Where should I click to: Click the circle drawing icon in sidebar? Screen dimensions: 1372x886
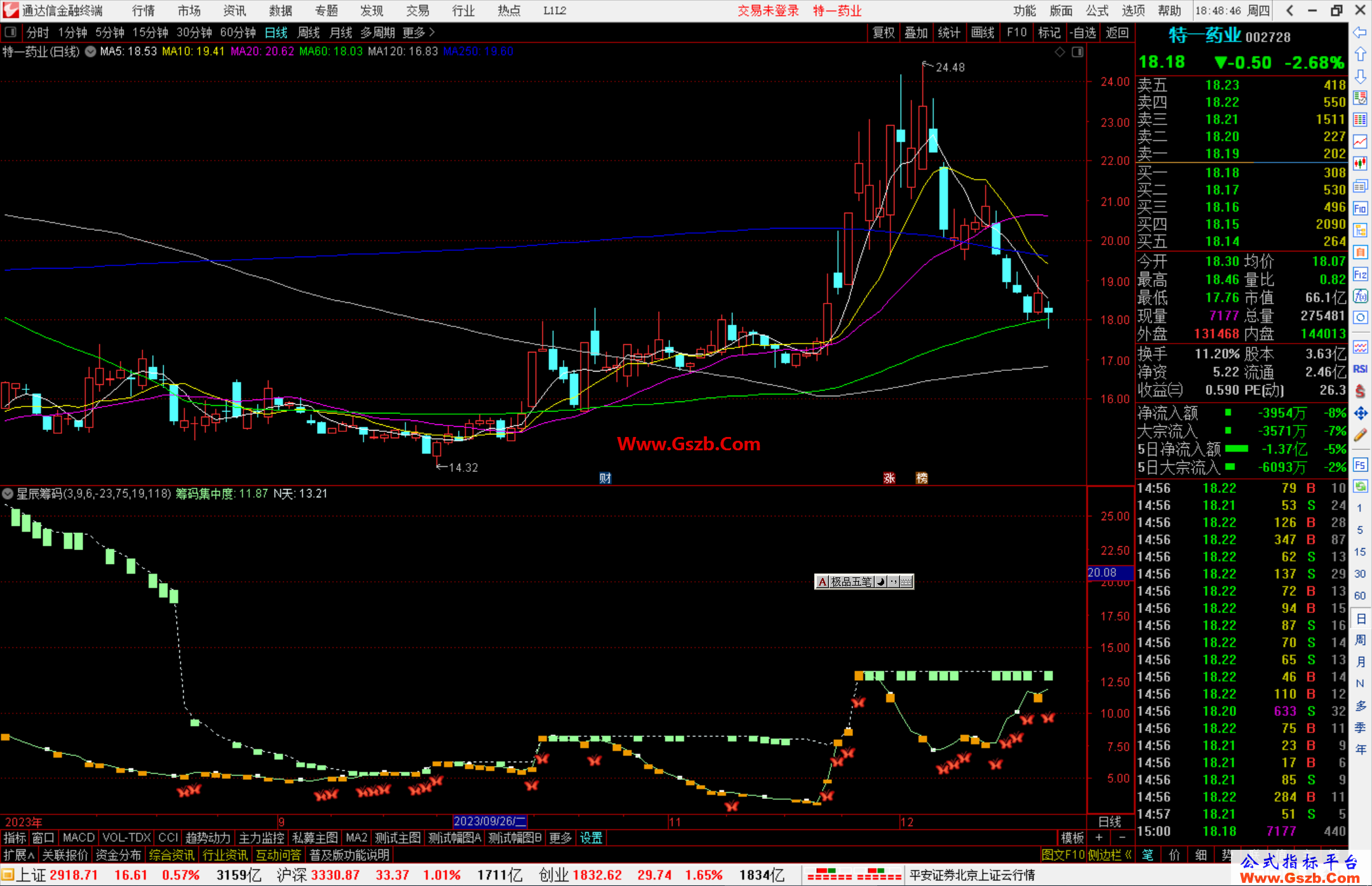1360,318
